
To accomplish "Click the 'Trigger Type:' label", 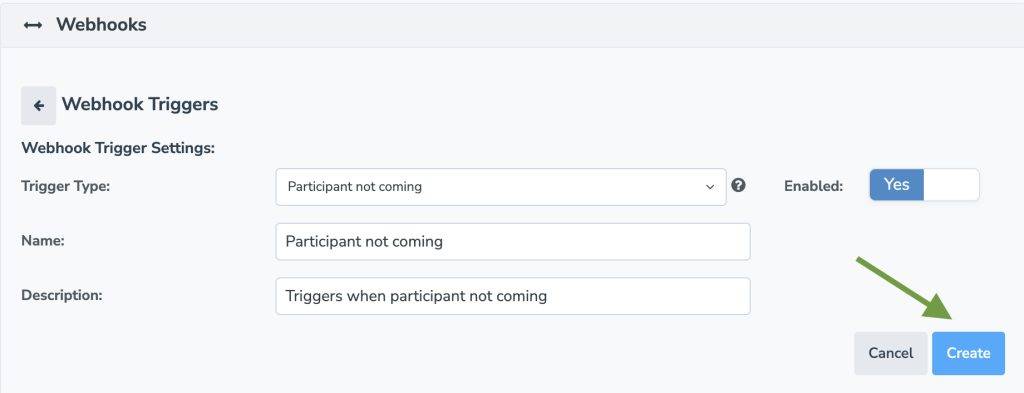I will 65,186.
